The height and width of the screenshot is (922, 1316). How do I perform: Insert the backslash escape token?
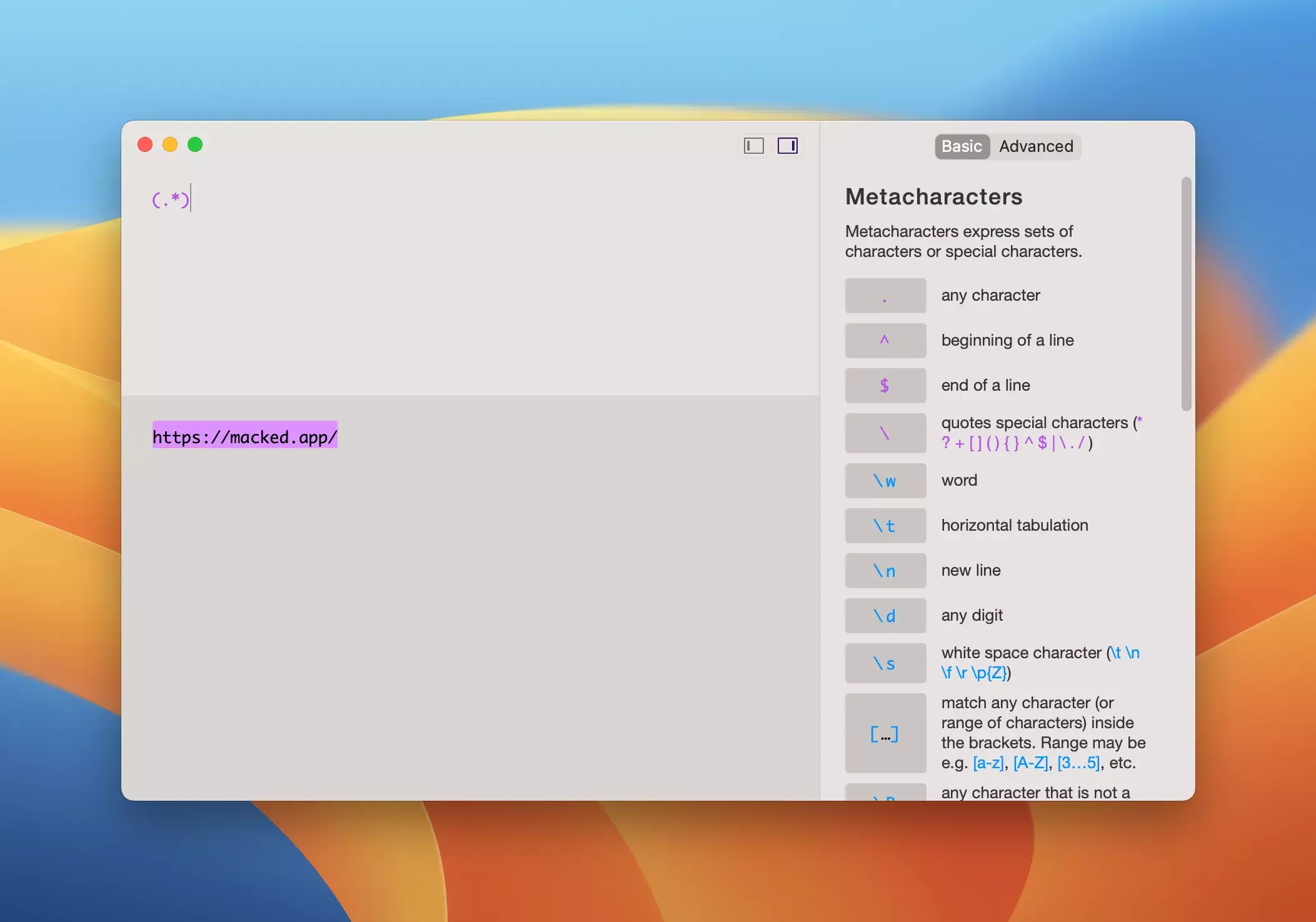coord(885,433)
